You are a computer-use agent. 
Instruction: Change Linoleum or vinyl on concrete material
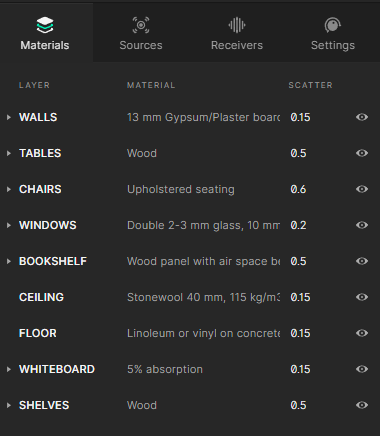tap(203, 333)
